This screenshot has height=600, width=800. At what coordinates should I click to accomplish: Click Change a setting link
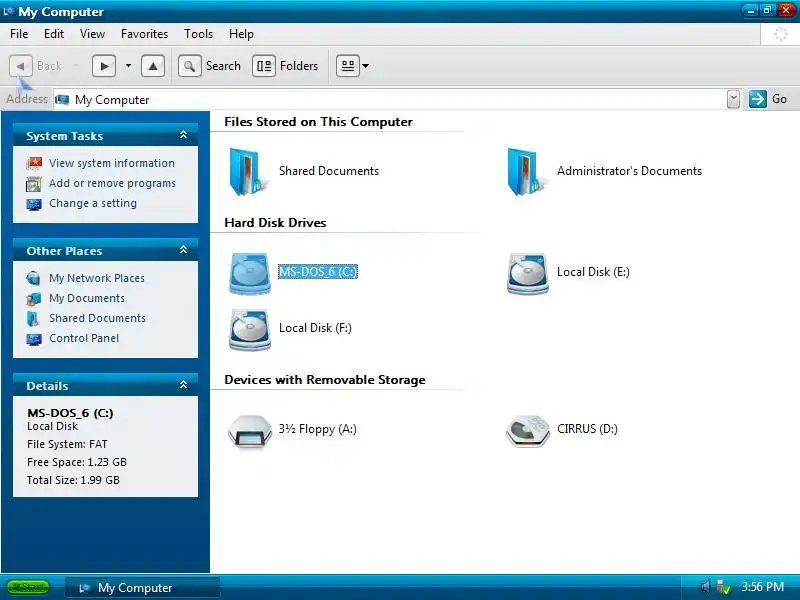pyautogui.click(x=93, y=203)
